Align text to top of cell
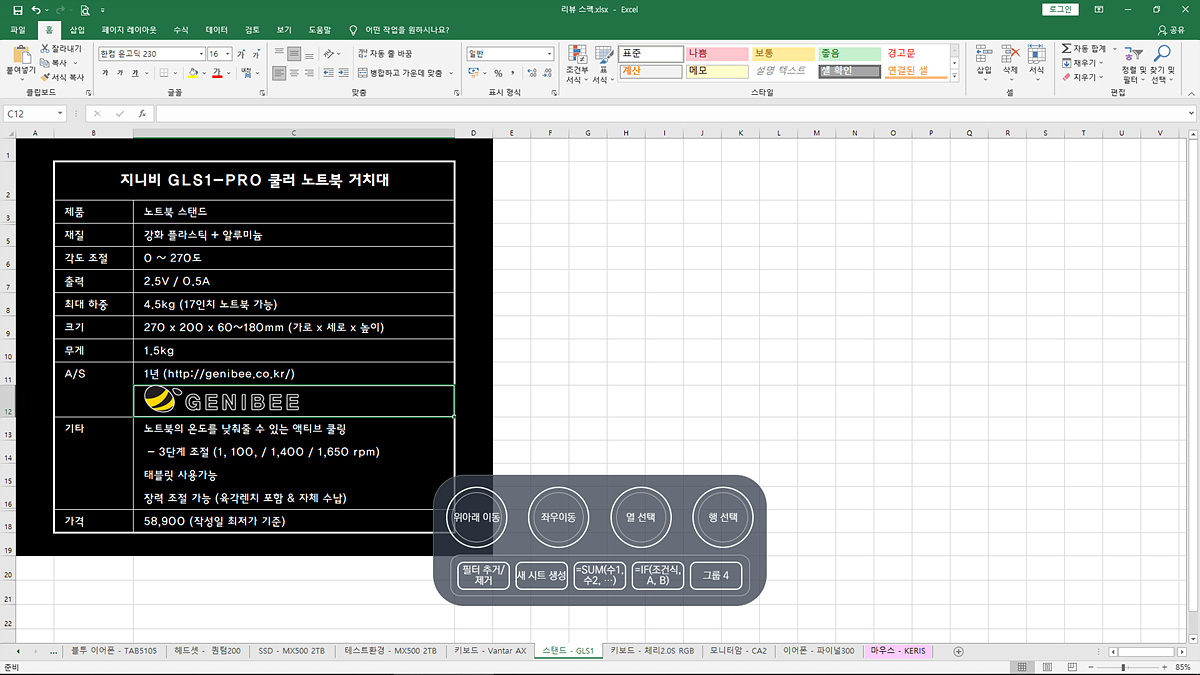 279,53
